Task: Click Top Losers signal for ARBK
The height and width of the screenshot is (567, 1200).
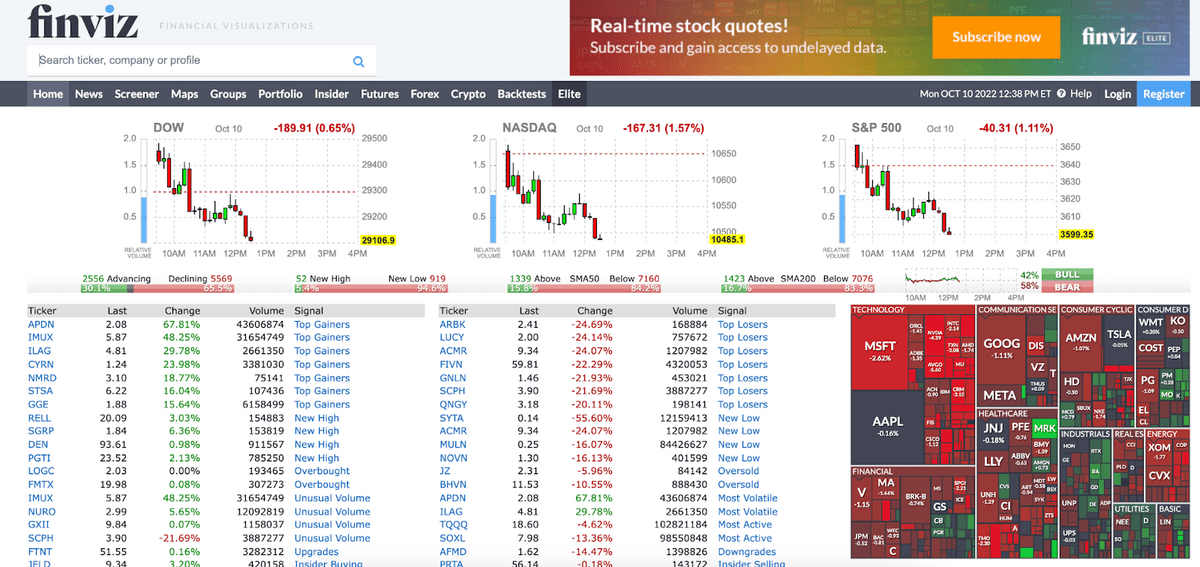Action: point(743,324)
